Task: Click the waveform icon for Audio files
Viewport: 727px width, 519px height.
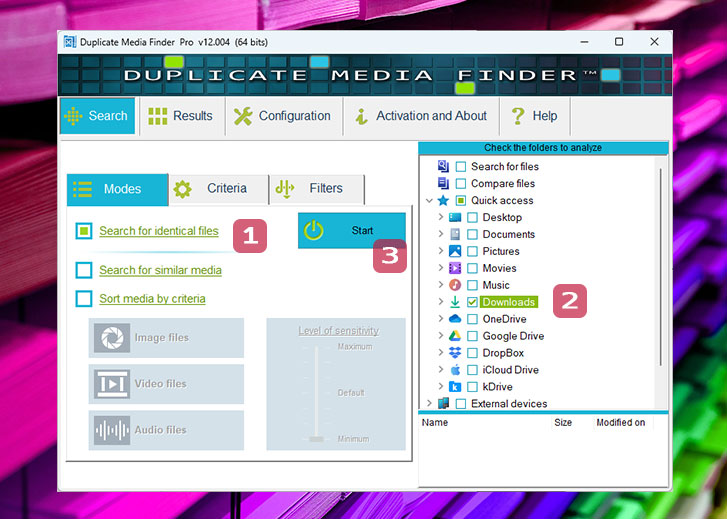Action: [x=112, y=430]
